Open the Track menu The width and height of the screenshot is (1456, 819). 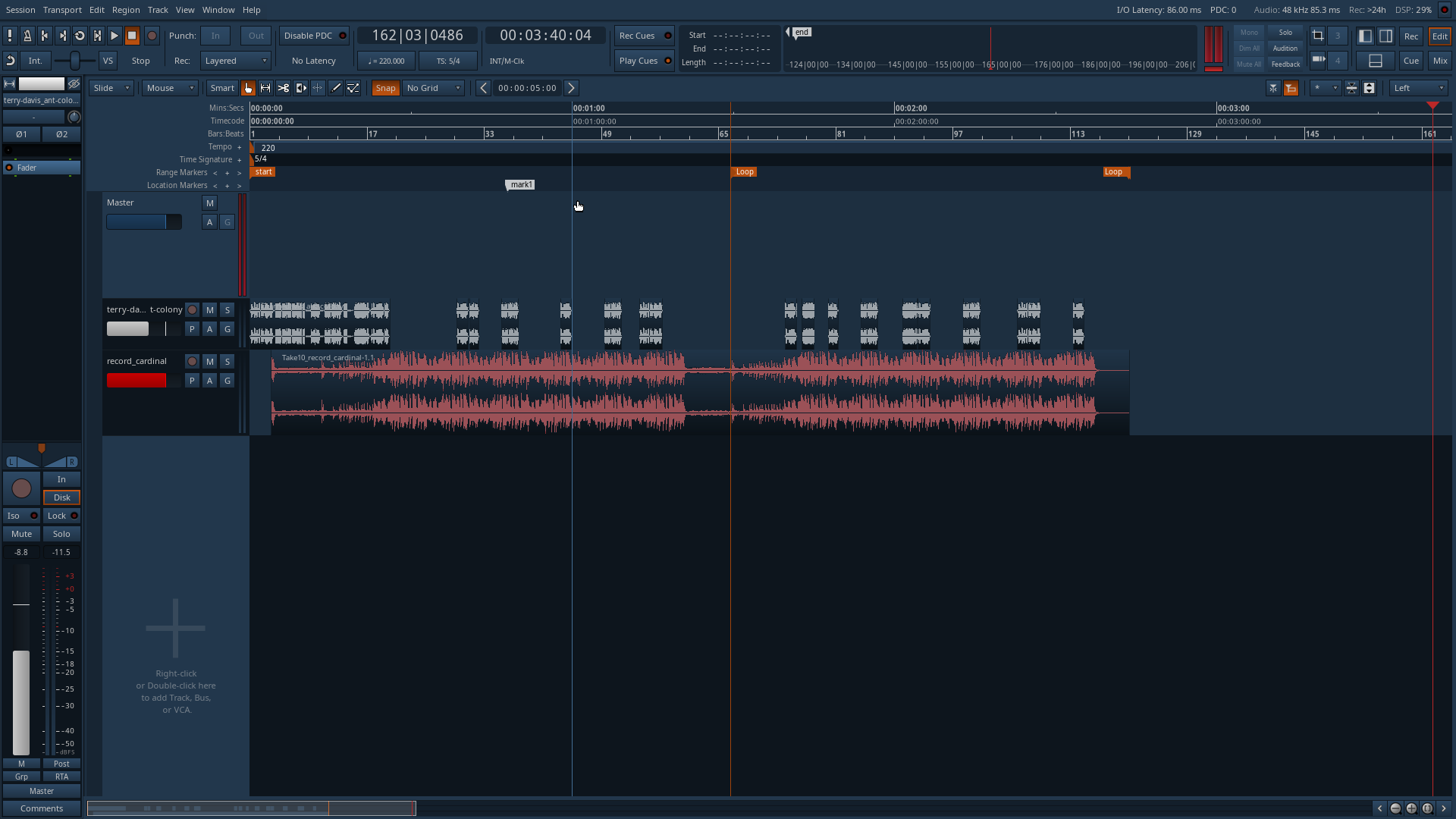click(158, 10)
